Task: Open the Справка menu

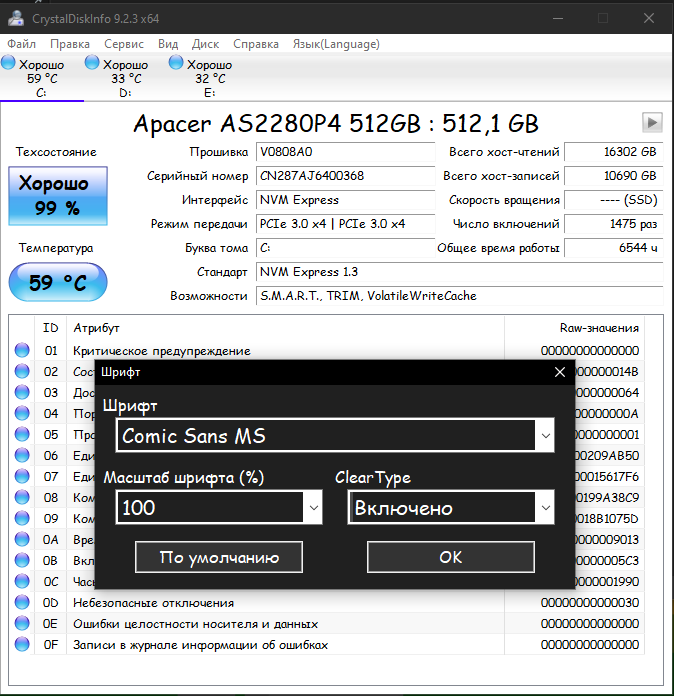Action: 256,44
